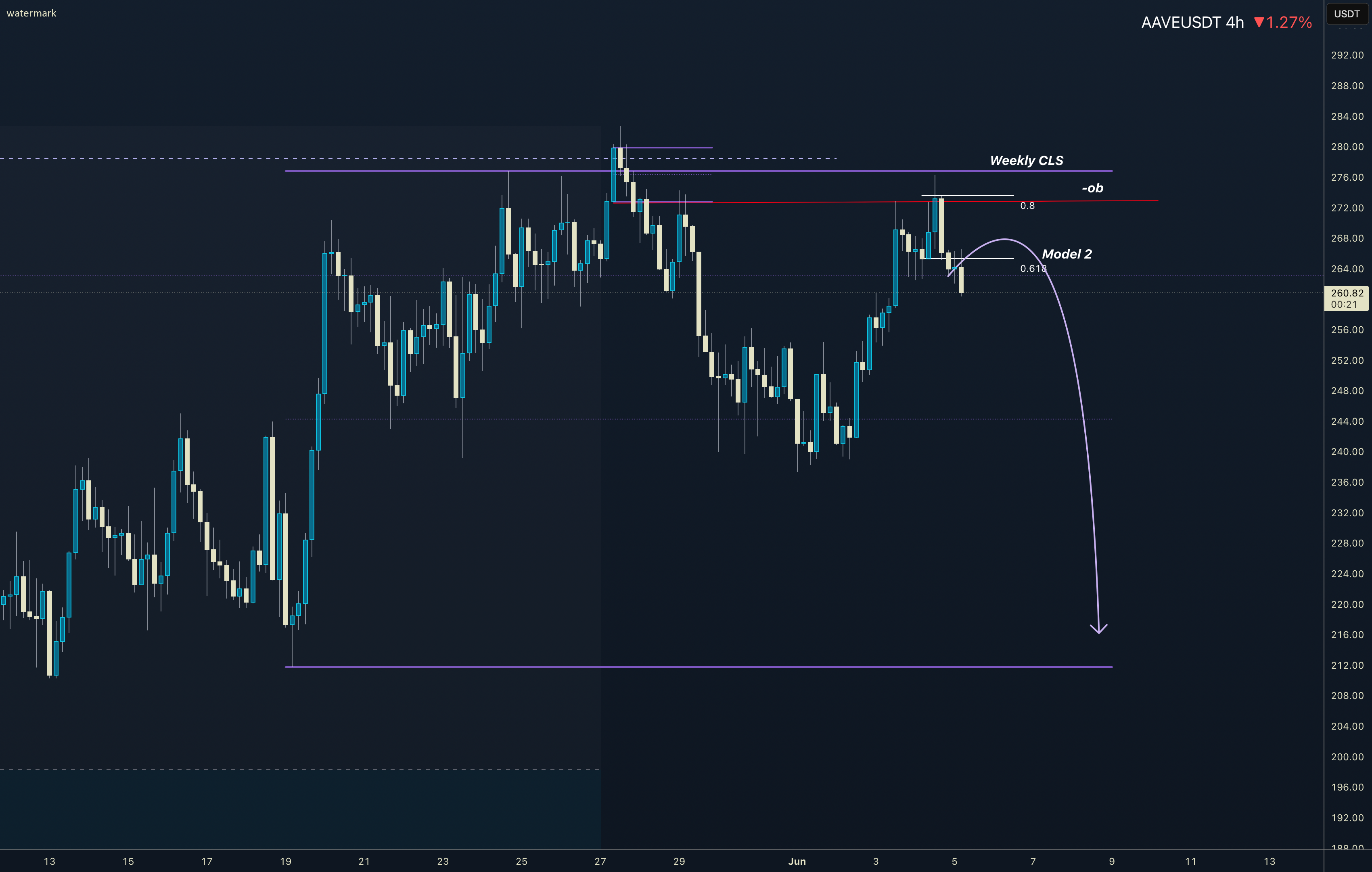Select the lower purple support line near 212
The image size is (1372, 872).
point(699,667)
